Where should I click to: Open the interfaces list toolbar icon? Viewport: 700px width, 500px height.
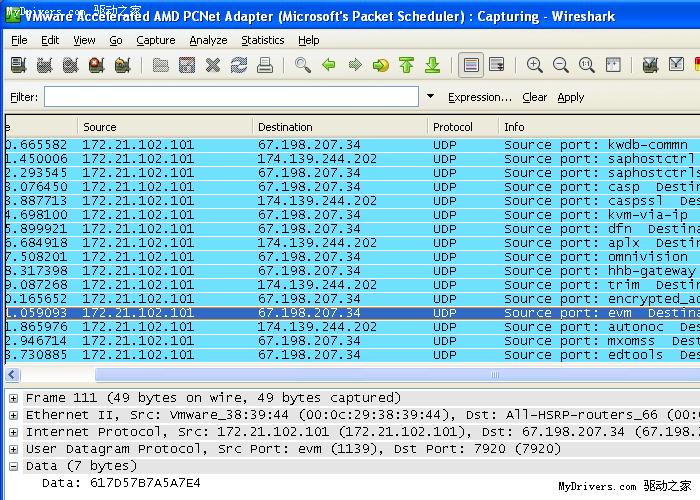(18, 66)
